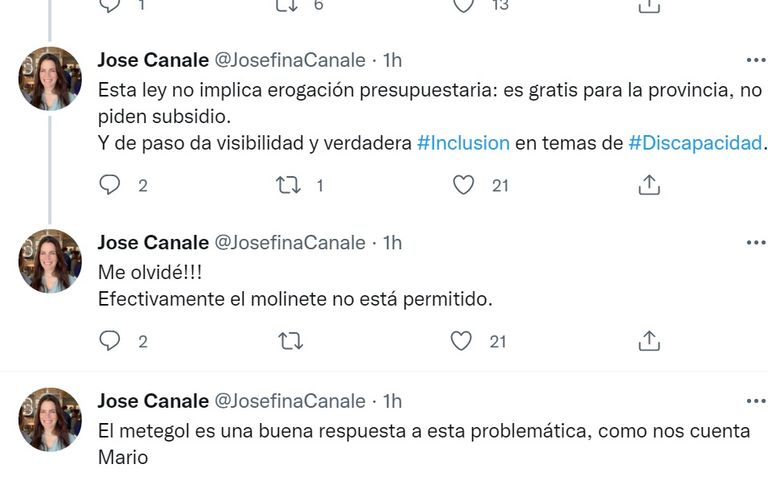The width and height of the screenshot is (768, 486).
Task: Reply to the erogación presupuestaria tweet
Action: click(x=110, y=185)
